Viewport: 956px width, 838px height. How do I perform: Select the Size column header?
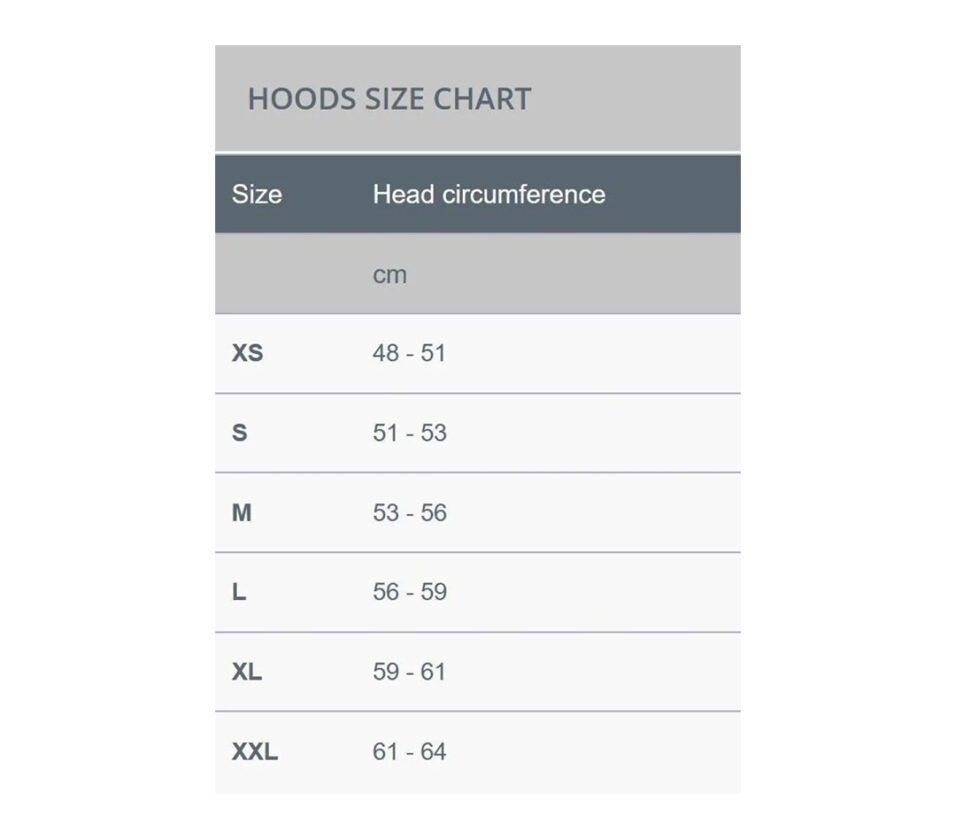(257, 195)
